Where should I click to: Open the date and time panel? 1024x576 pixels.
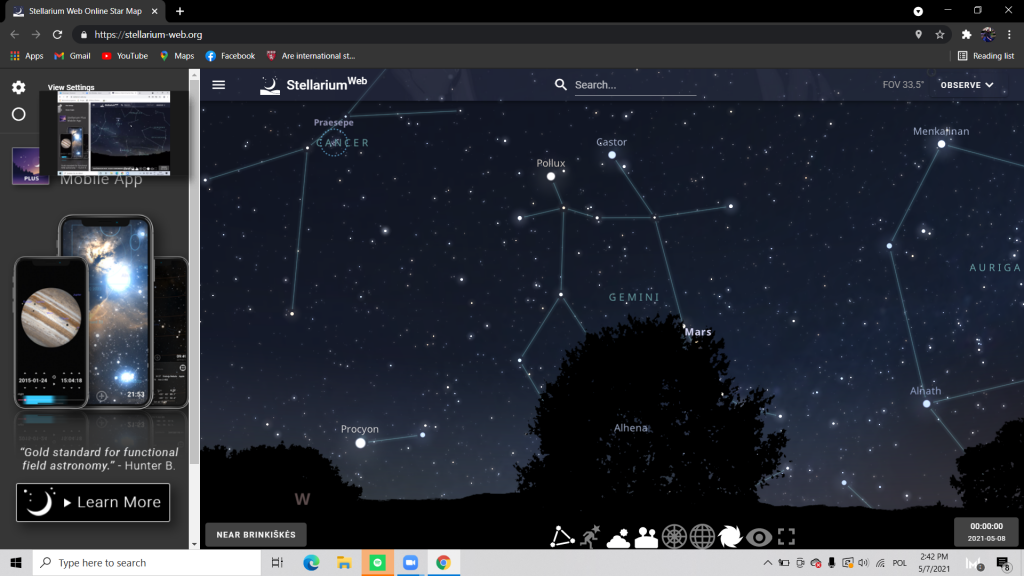click(x=986, y=531)
